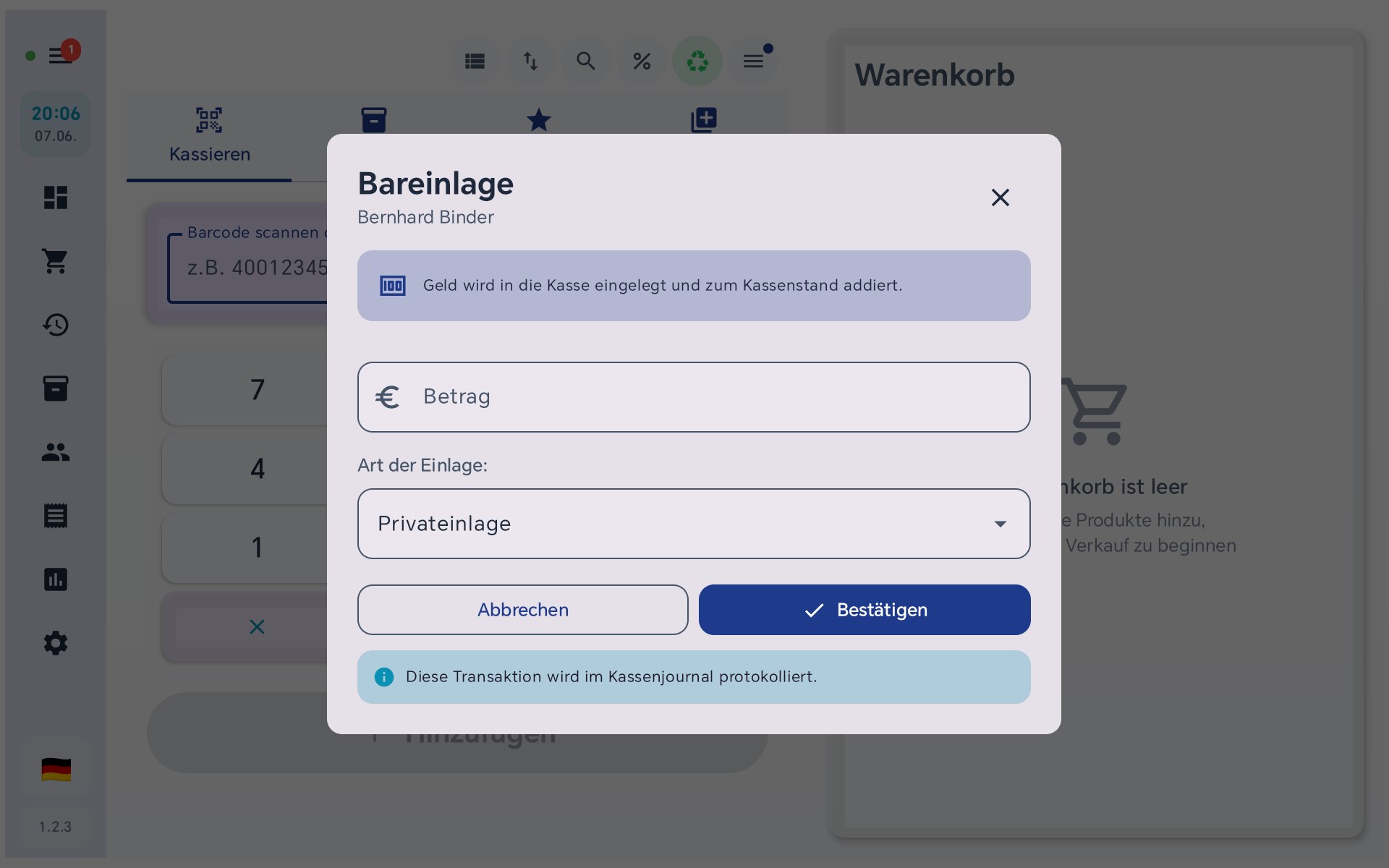Click the percent discount toolbar icon

(x=642, y=61)
